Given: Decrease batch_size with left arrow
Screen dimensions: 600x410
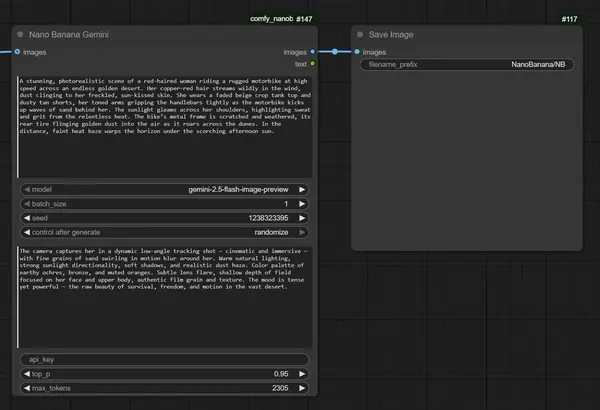Looking at the screenshot, I should pos(27,204).
